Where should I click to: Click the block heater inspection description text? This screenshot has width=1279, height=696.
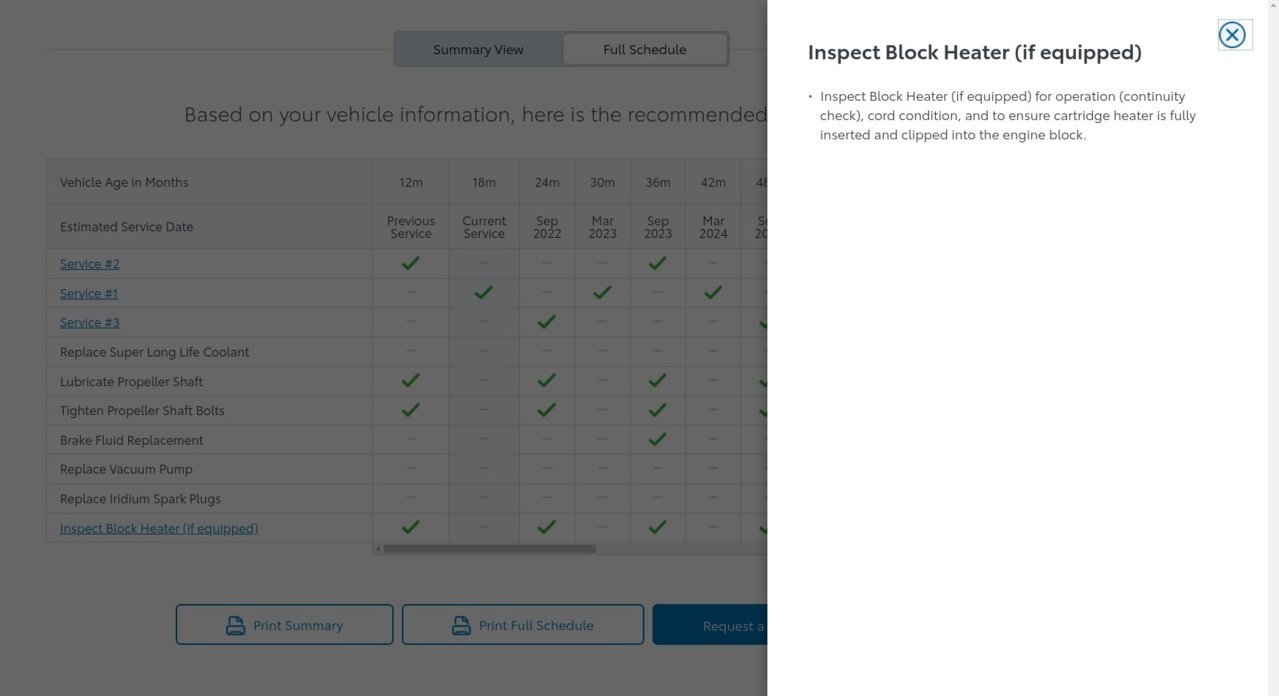coord(1007,115)
